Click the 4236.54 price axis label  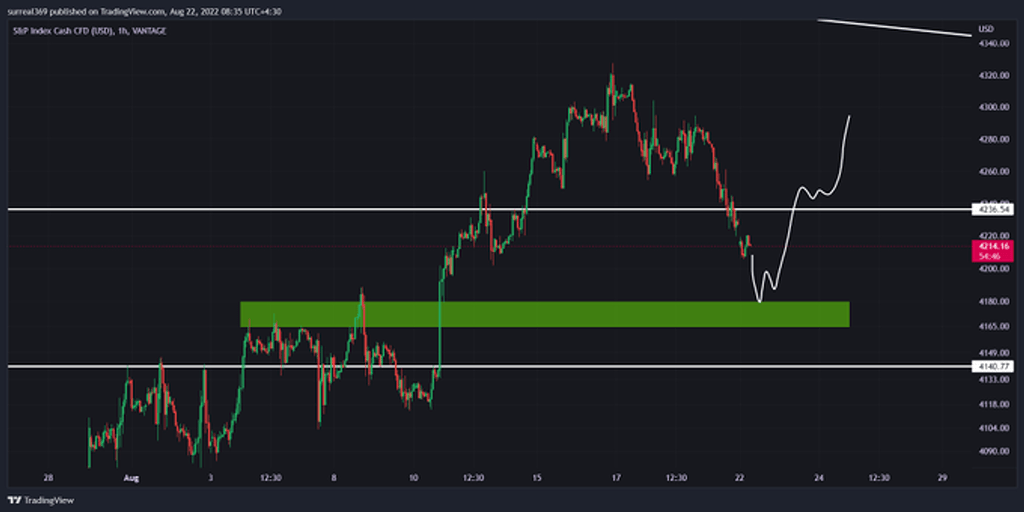[x=992, y=209]
